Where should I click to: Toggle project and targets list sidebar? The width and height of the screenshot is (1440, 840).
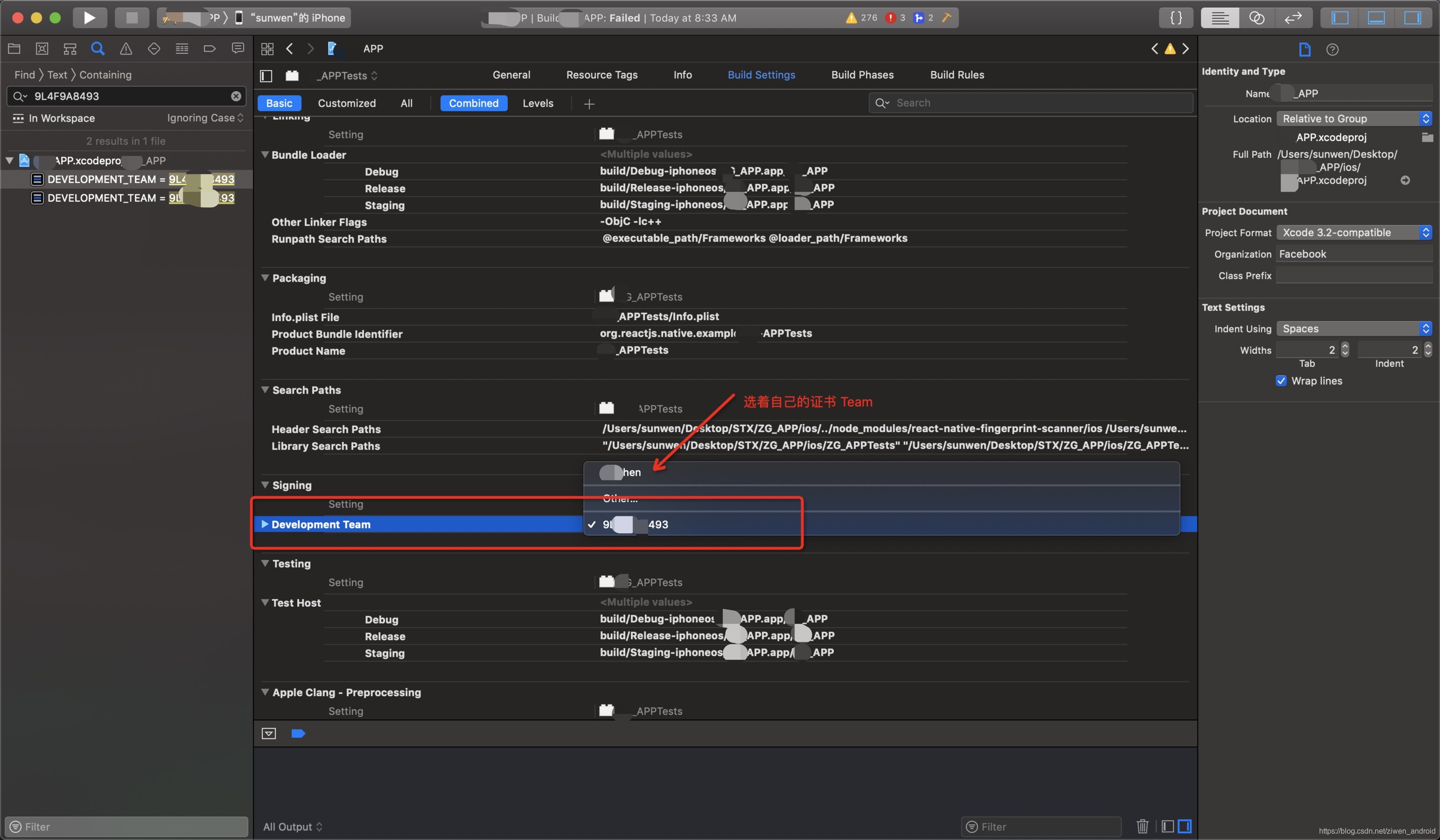pos(266,76)
